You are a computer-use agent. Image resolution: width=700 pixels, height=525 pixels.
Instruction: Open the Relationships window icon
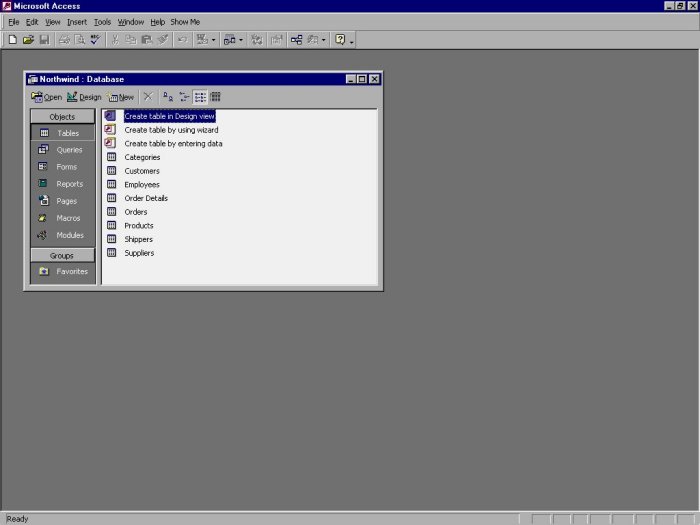[x=297, y=39]
